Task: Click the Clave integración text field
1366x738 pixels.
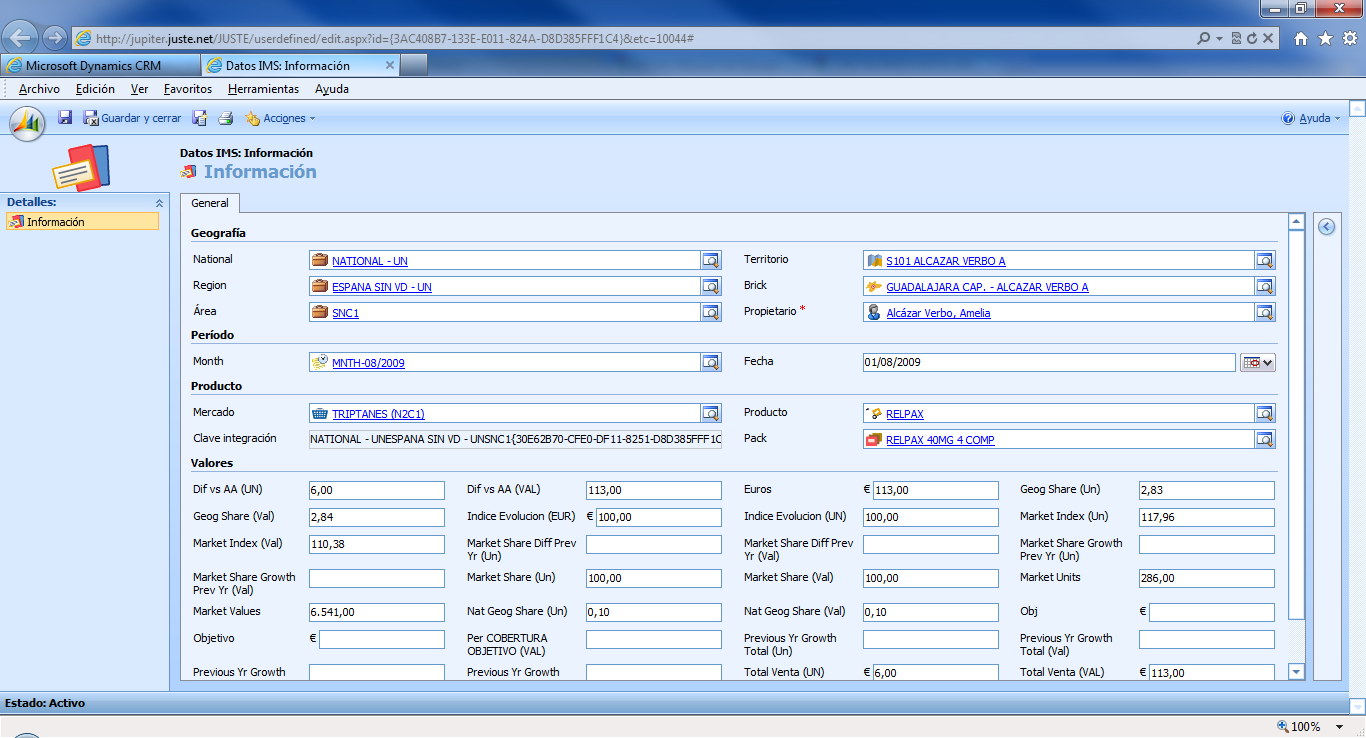Action: 515,439
